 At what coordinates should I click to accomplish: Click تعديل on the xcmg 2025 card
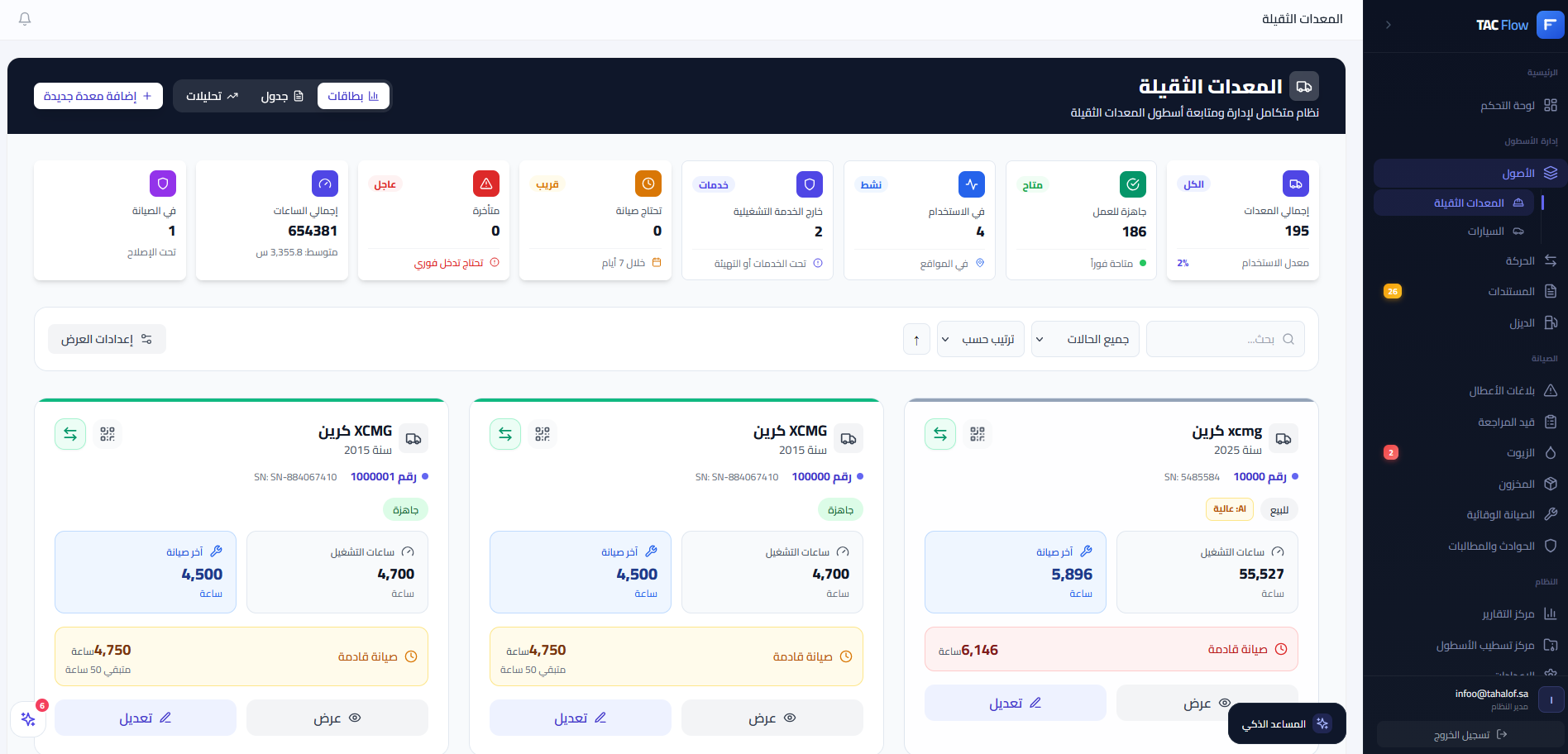coord(1015,703)
